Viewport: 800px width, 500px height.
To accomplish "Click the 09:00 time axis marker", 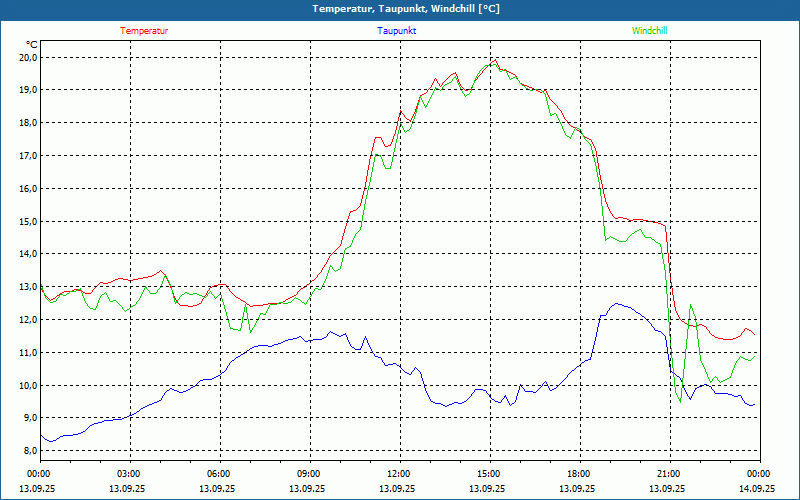I will coord(309,474).
